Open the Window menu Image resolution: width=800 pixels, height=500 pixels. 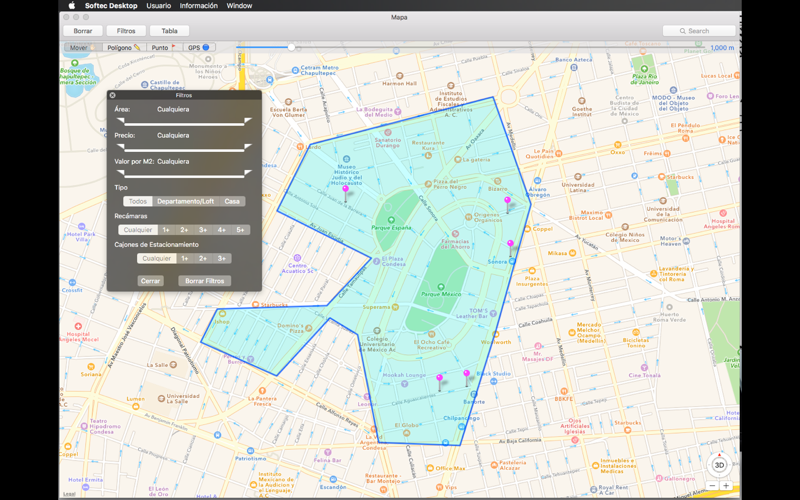tap(239, 6)
